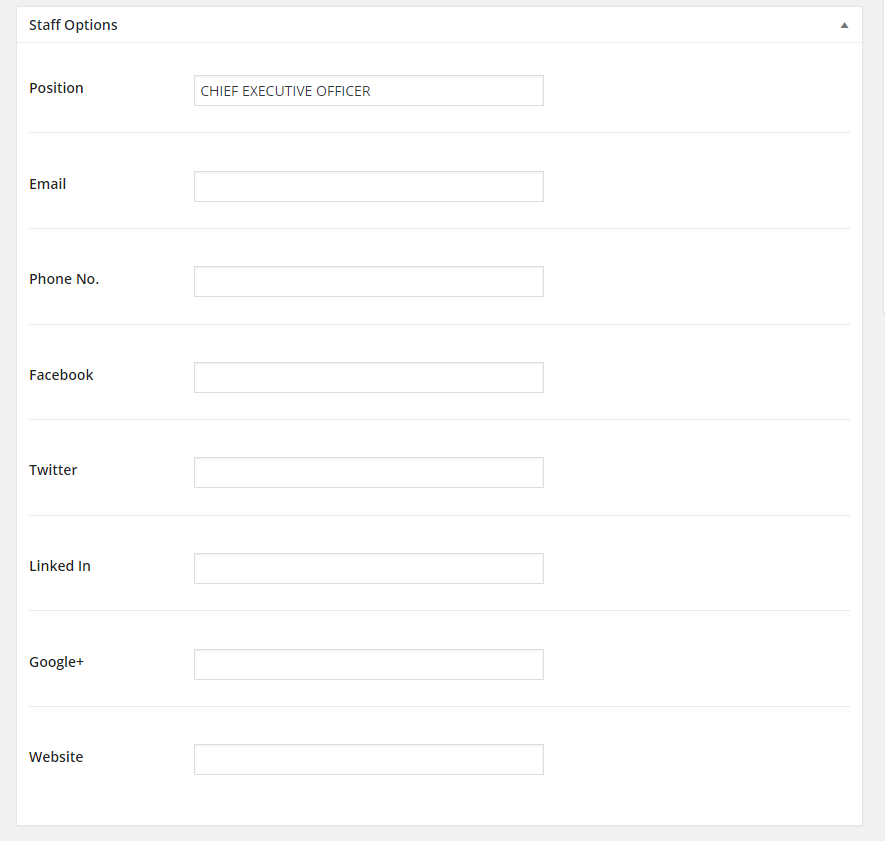885x841 pixels.
Task: Collapse the Staff Options panel arrow
Action: coord(844,25)
